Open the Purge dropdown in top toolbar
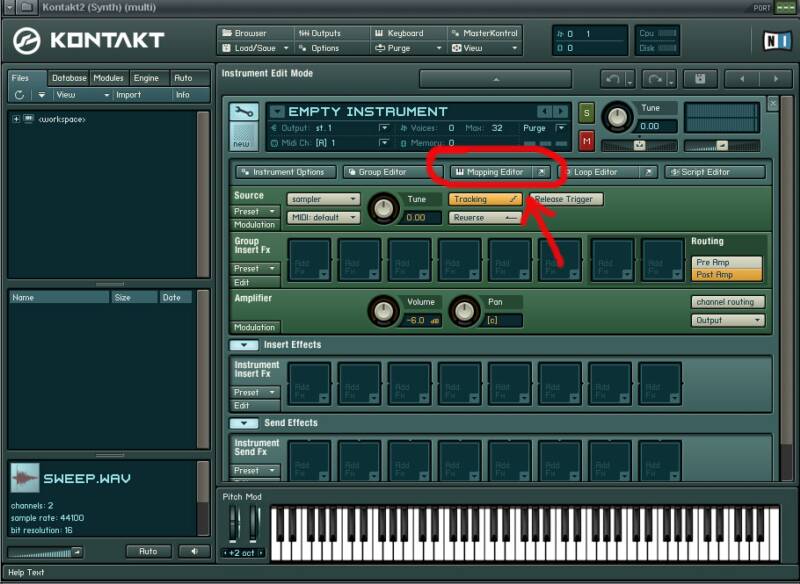 (x=408, y=48)
